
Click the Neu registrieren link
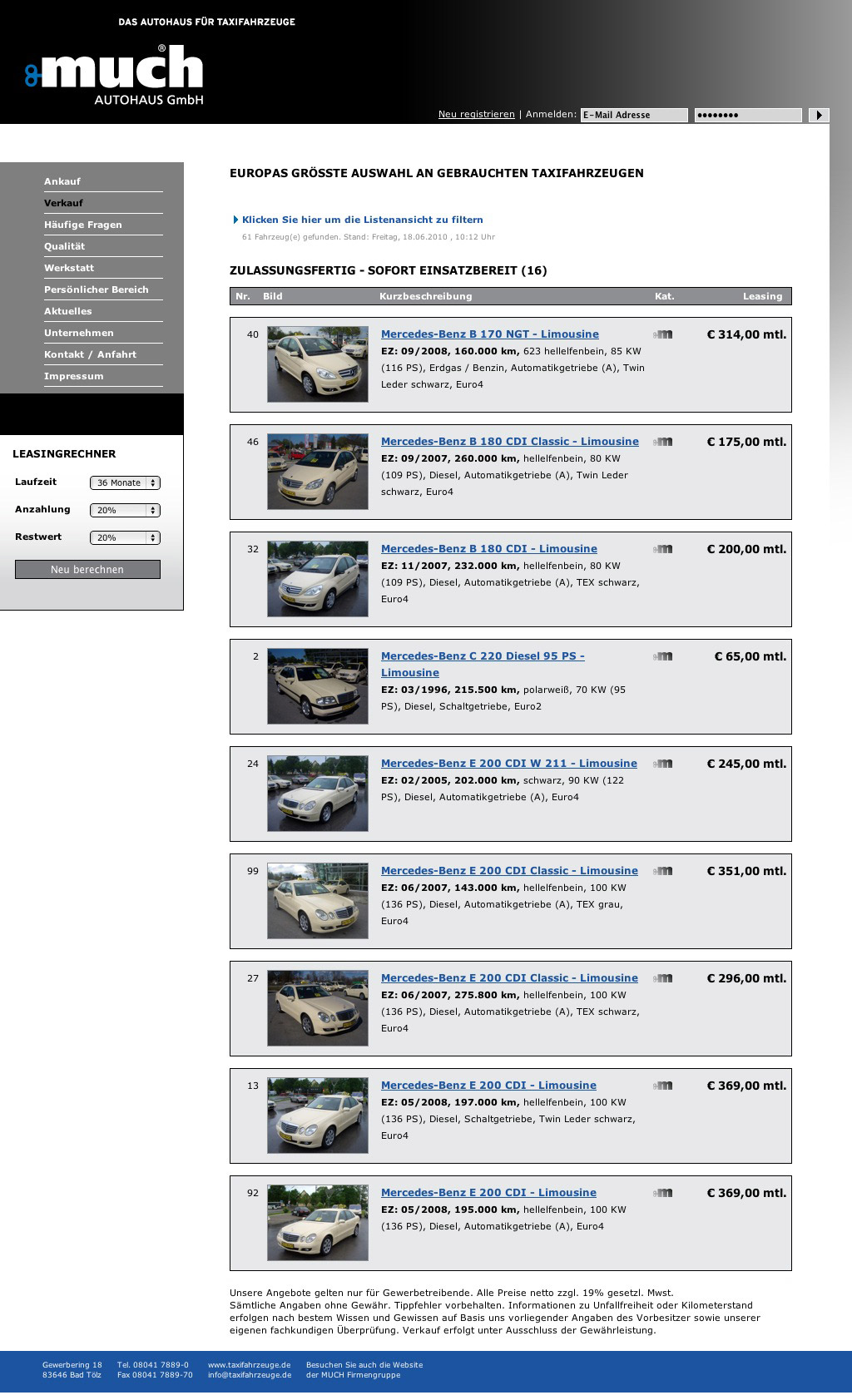[477, 115]
